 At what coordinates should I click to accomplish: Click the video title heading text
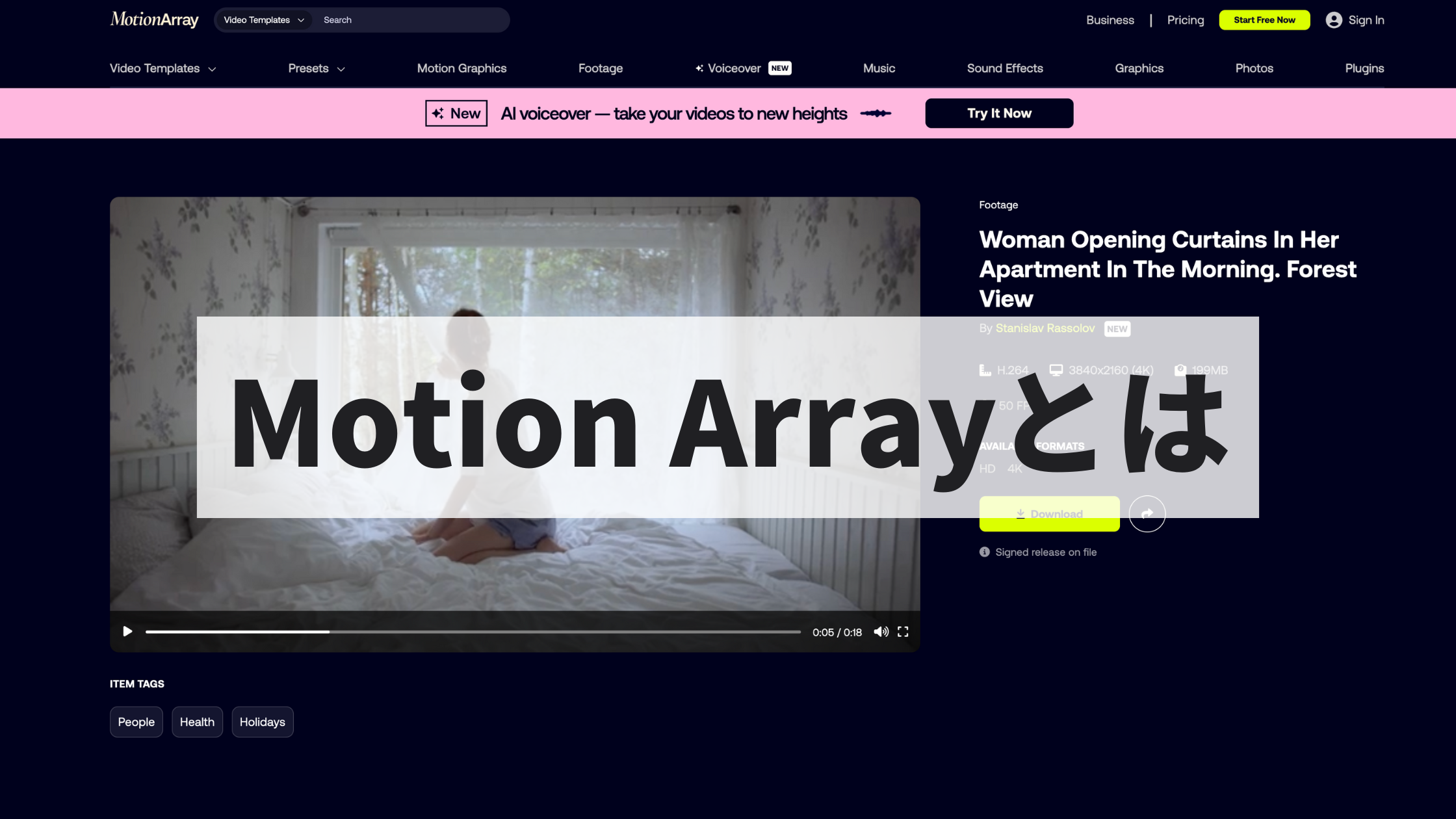pyautogui.click(x=1167, y=269)
